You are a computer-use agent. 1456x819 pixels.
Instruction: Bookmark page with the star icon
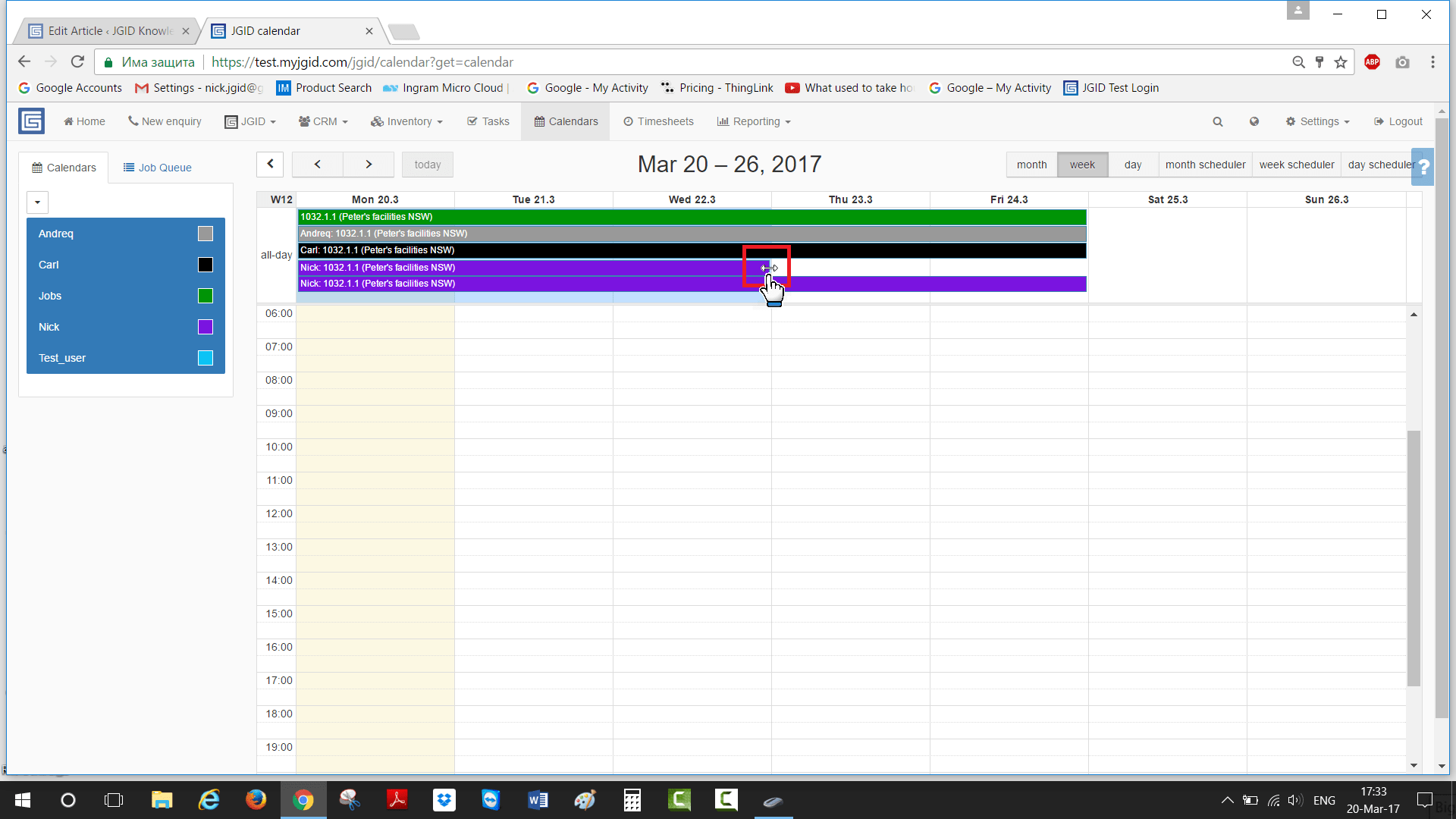click(1341, 62)
